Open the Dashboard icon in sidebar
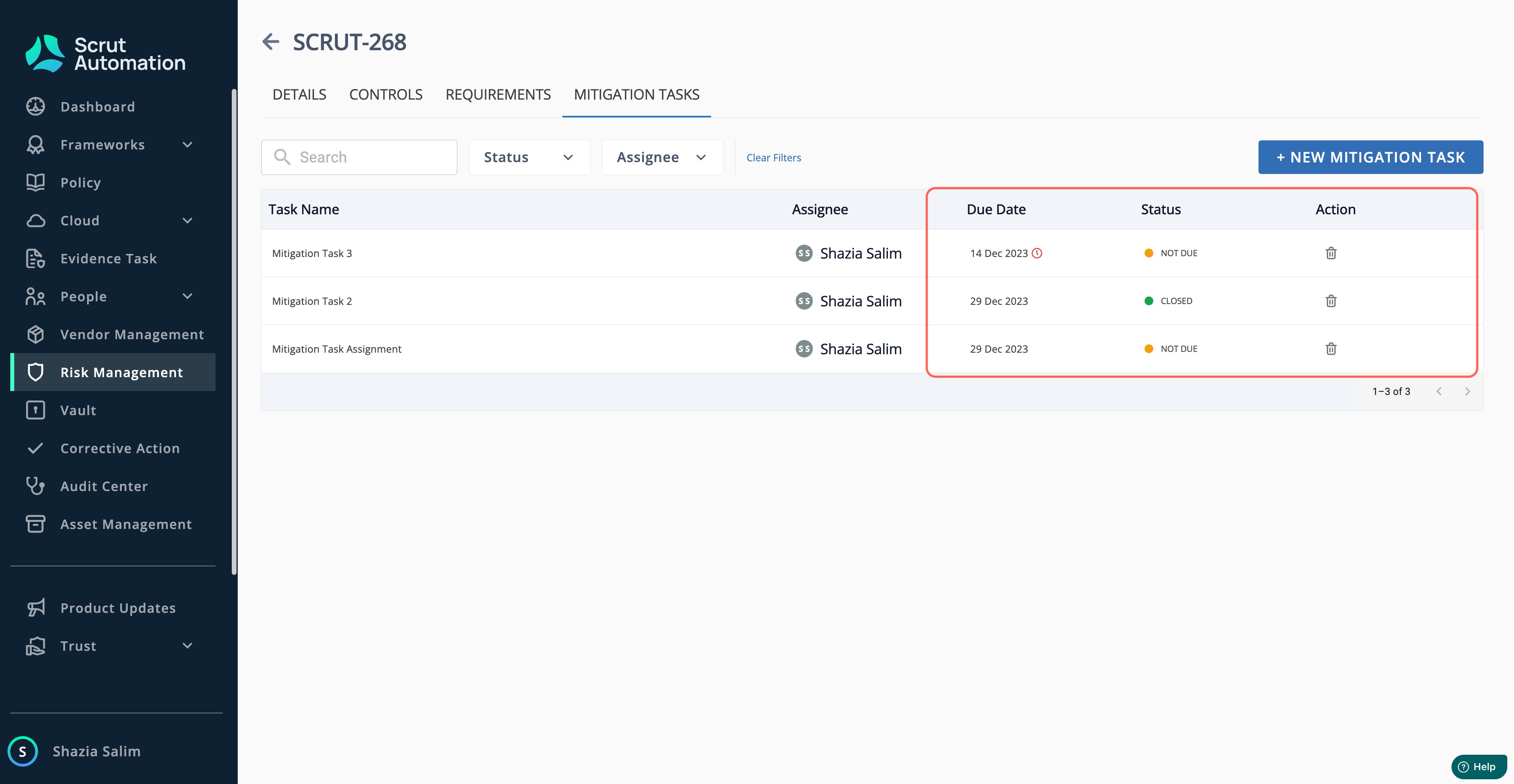1514x784 pixels. (35, 106)
